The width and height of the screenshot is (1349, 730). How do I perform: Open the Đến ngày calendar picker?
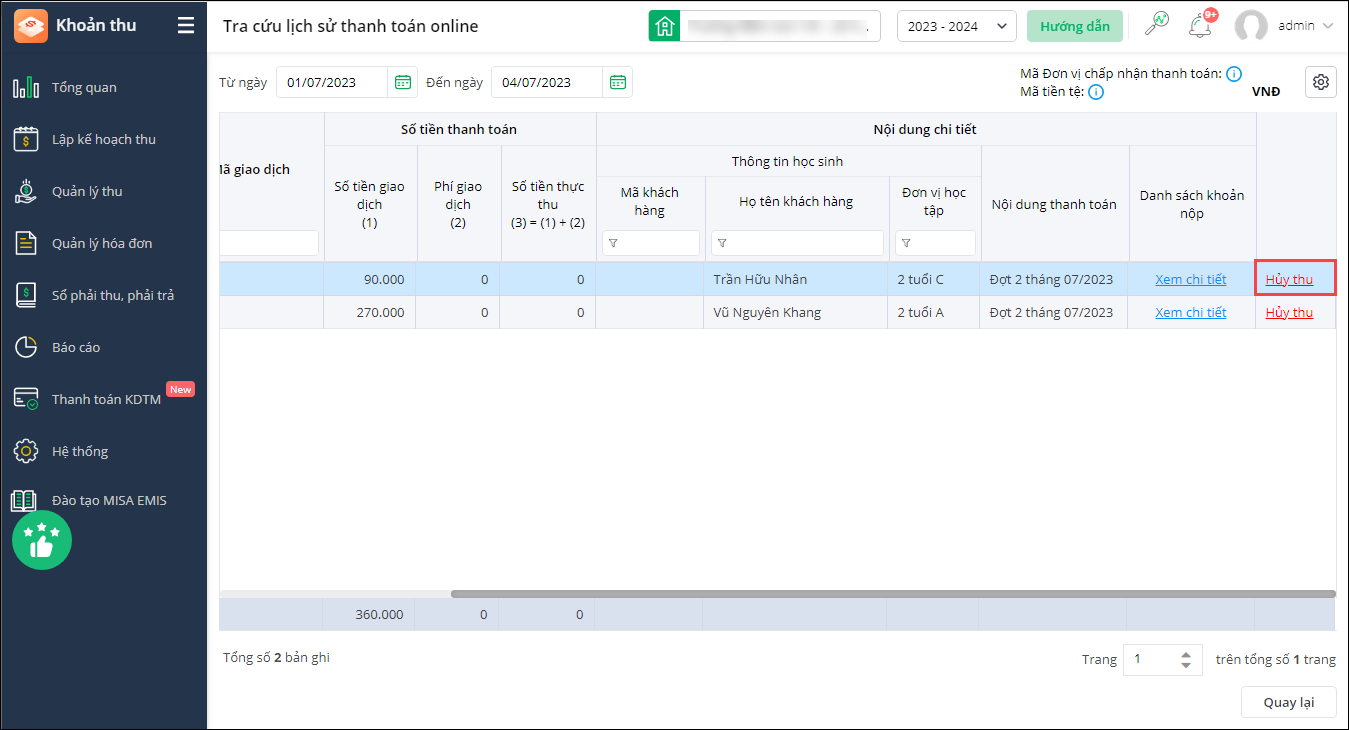pyautogui.click(x=618, y=82)
